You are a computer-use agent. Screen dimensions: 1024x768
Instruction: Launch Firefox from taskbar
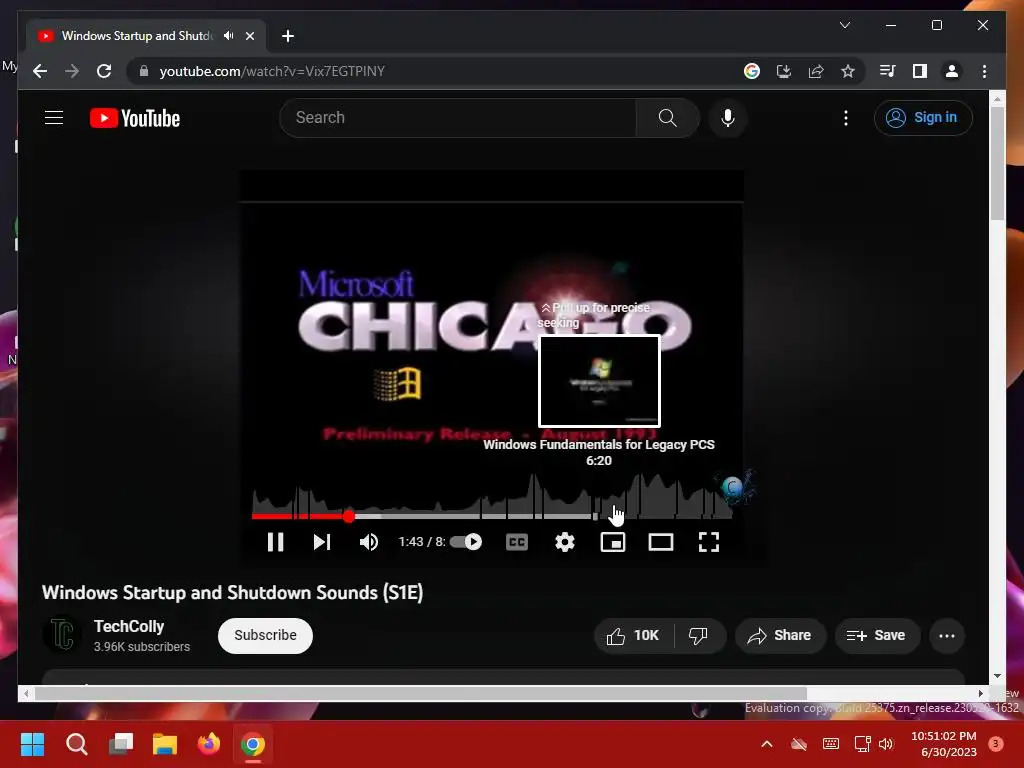[209, 744]
